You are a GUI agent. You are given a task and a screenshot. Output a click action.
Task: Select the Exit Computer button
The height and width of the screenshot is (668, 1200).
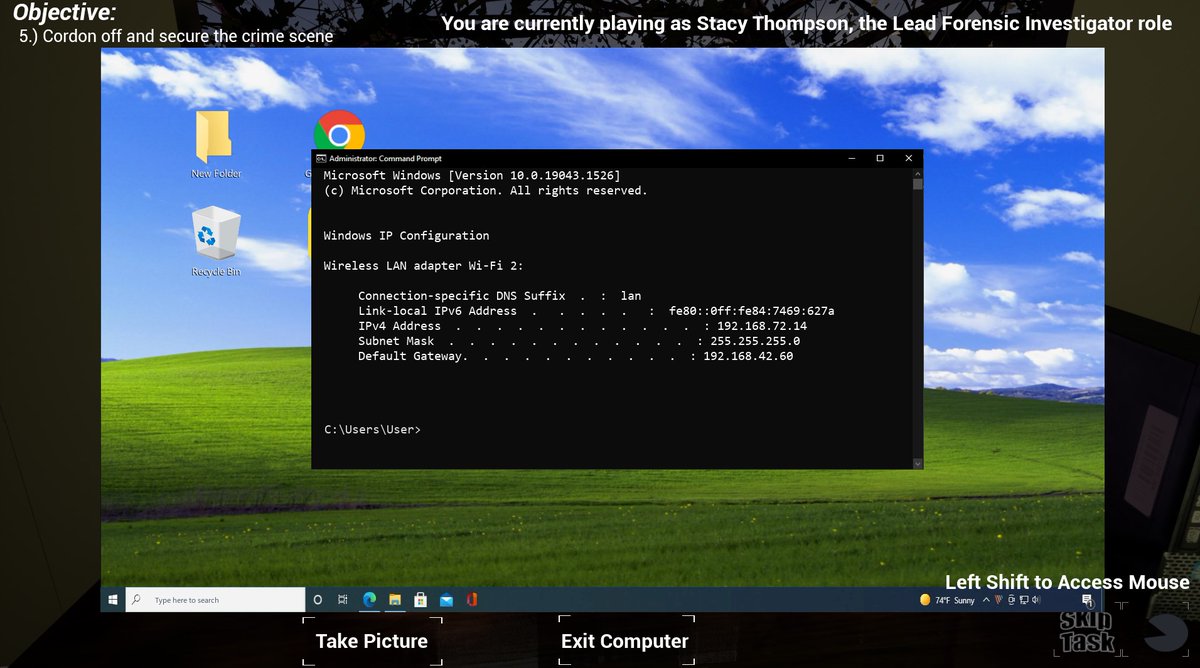(623, 641)
